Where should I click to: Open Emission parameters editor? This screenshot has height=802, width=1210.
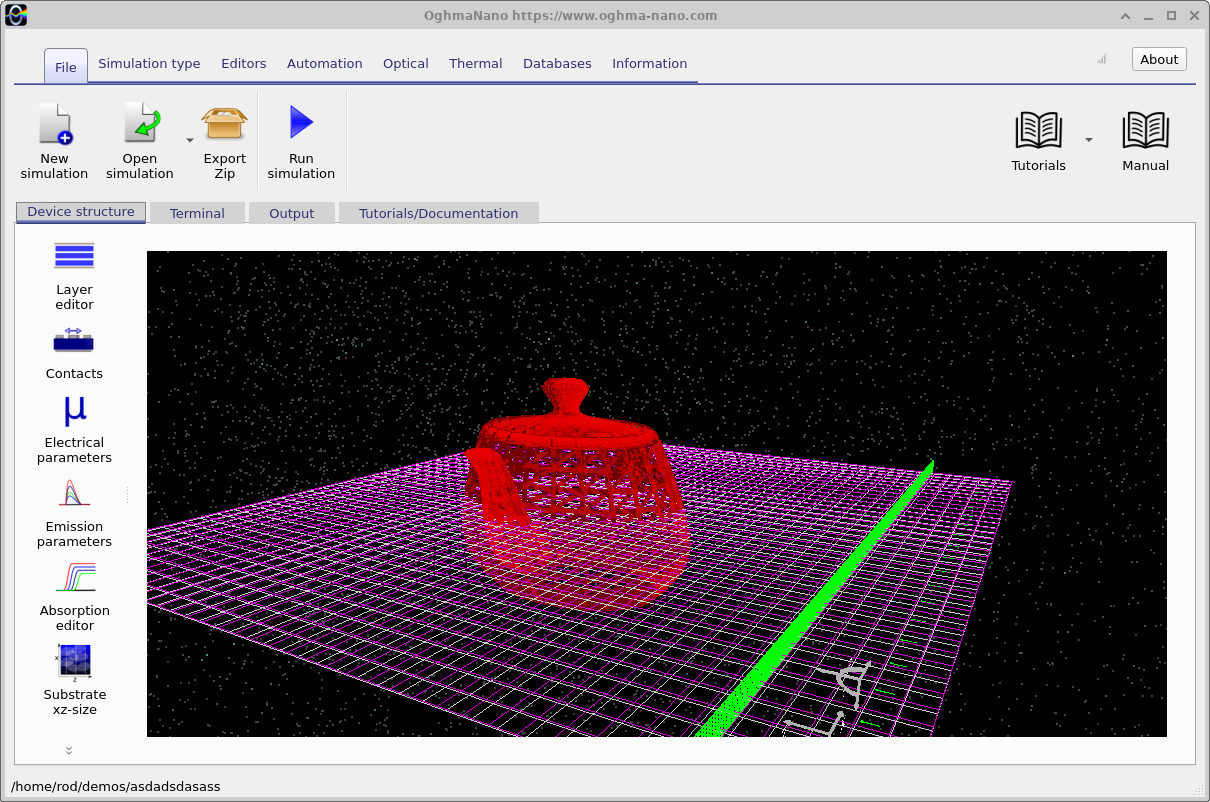pos(74,514)
